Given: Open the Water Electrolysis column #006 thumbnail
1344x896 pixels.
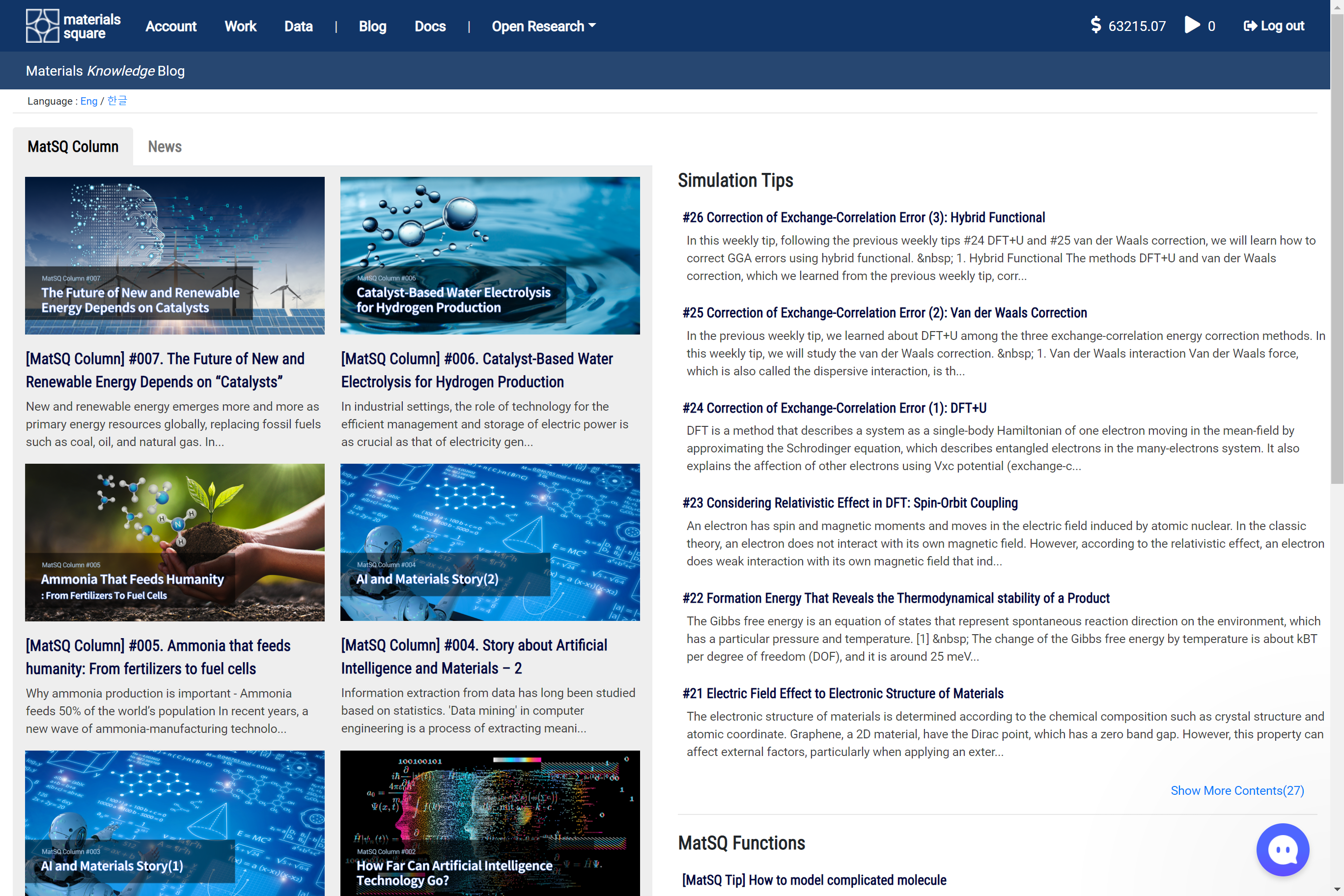Looking at the screenshot, I should coord(490,255).
